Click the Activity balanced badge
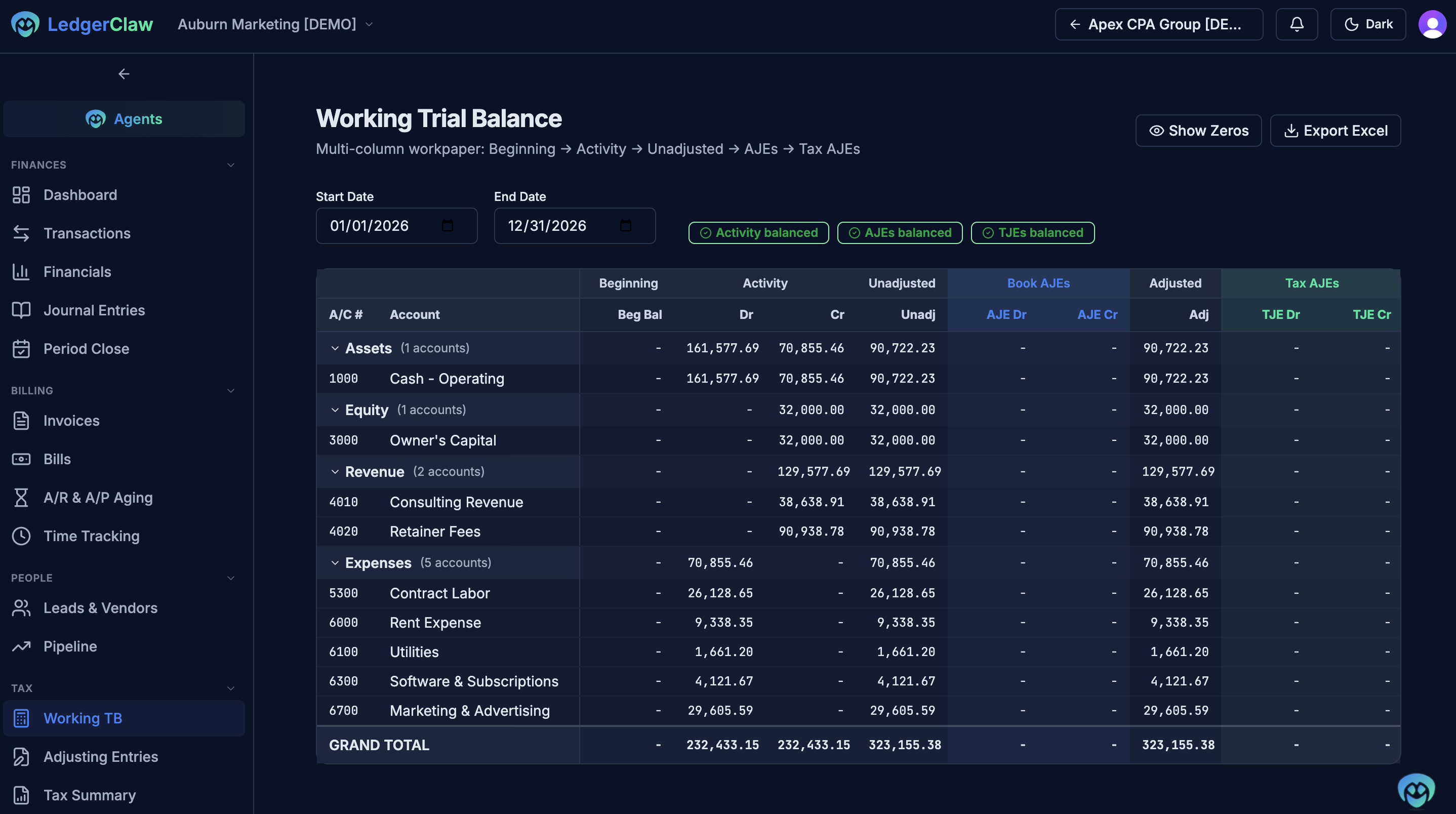The height and width of the screenshot is (814, 1456). point(758,233)
